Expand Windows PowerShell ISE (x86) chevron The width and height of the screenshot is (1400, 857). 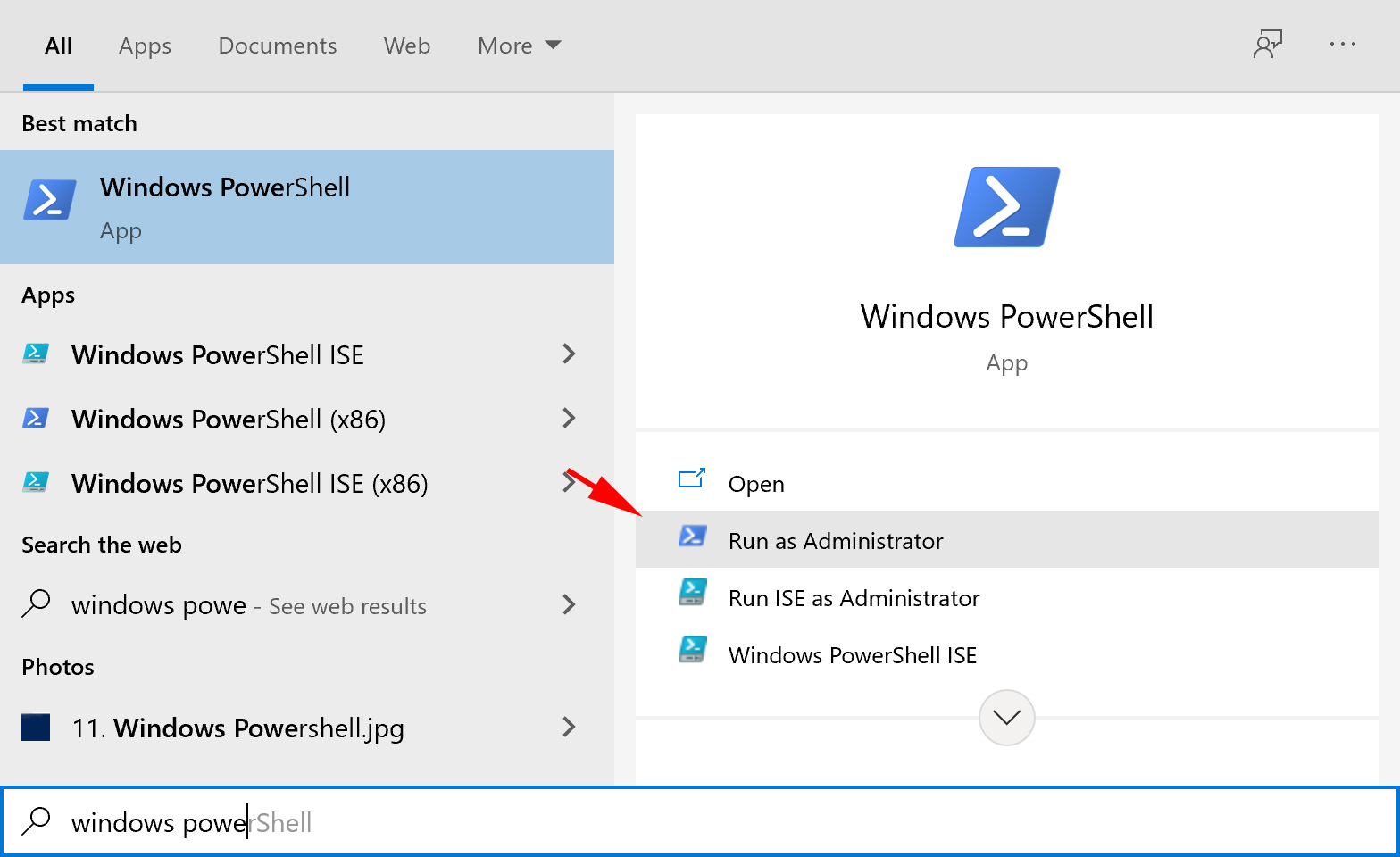coord(569,482)
